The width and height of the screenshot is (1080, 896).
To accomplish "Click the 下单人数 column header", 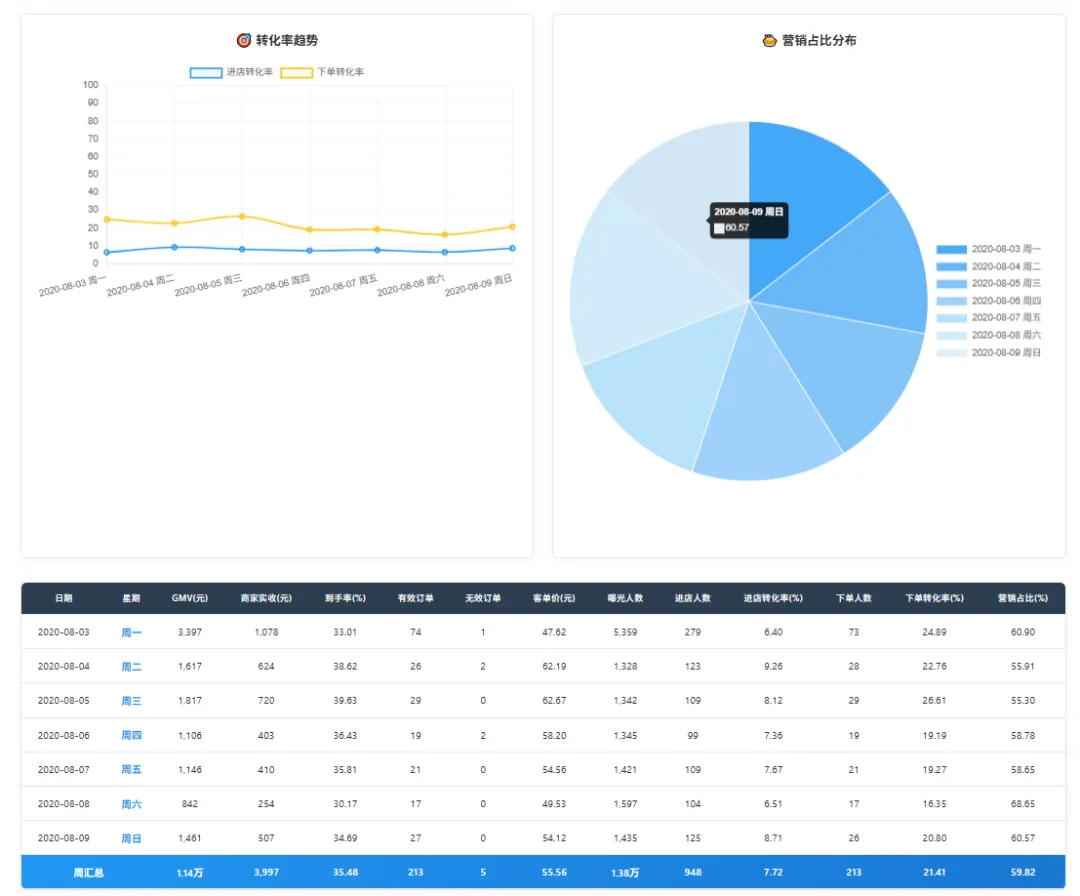I will click(854, 598).
